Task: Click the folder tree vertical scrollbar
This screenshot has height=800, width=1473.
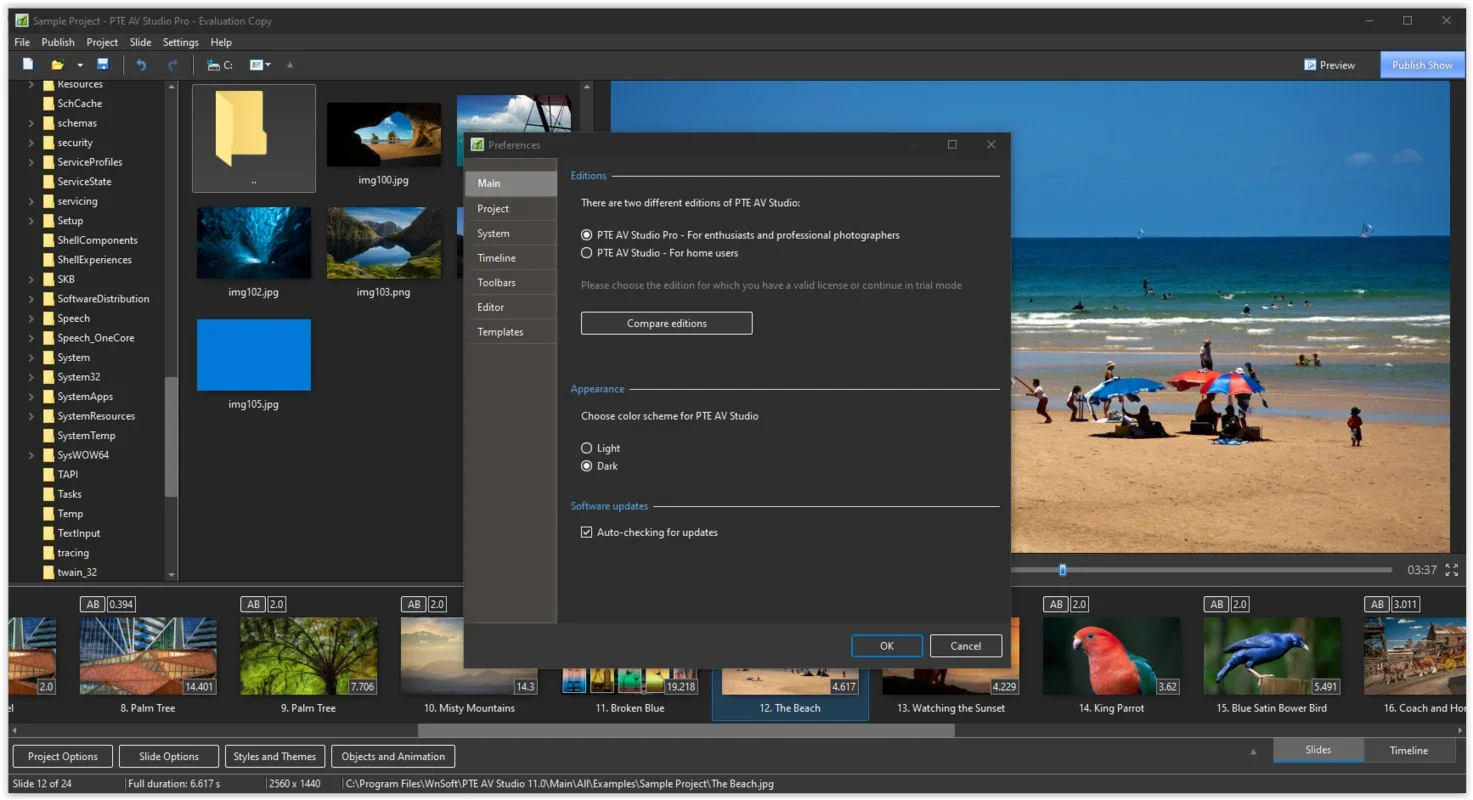Action: 171,437
